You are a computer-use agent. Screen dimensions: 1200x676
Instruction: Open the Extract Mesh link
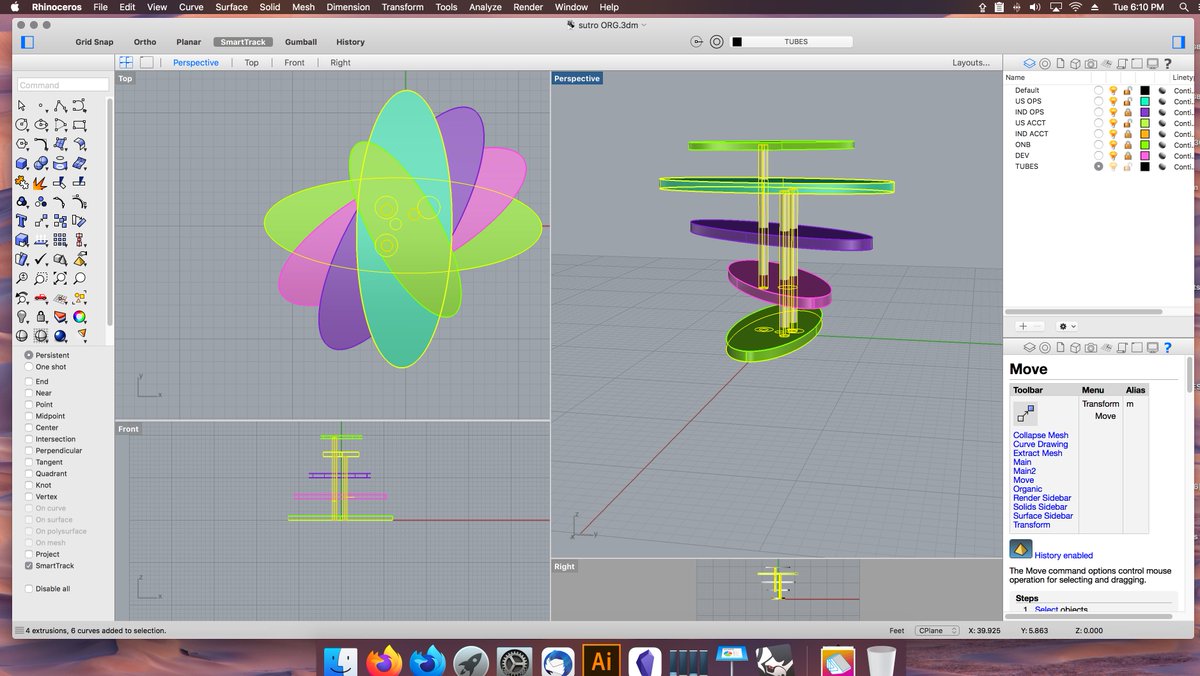(x=1037, y=453)
